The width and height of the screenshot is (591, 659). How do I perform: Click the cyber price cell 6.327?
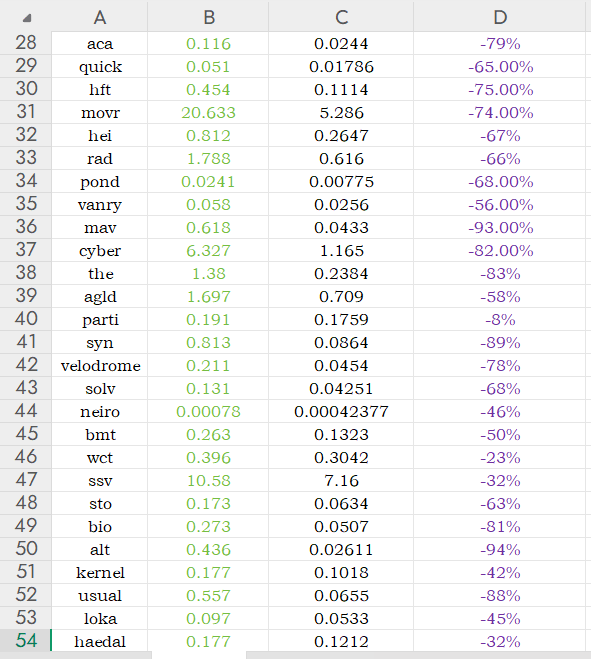(208, 250)
